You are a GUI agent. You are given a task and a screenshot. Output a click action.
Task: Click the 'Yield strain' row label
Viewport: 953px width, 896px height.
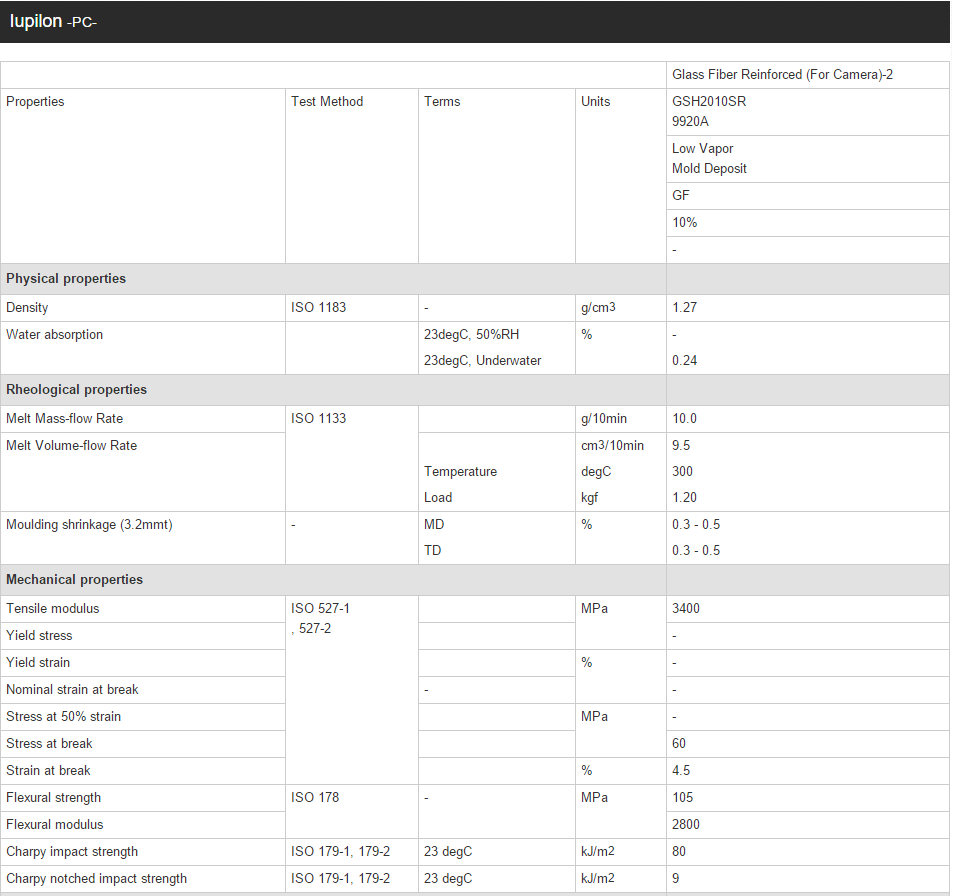143,663
